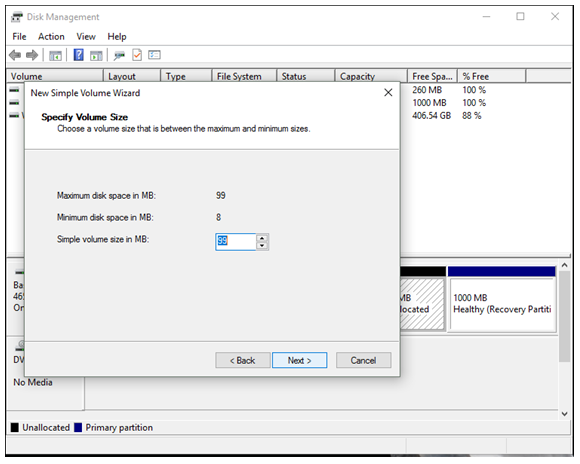The image size is (580, 464).
Task: Open the File menu
Action: tap(19, 37)
